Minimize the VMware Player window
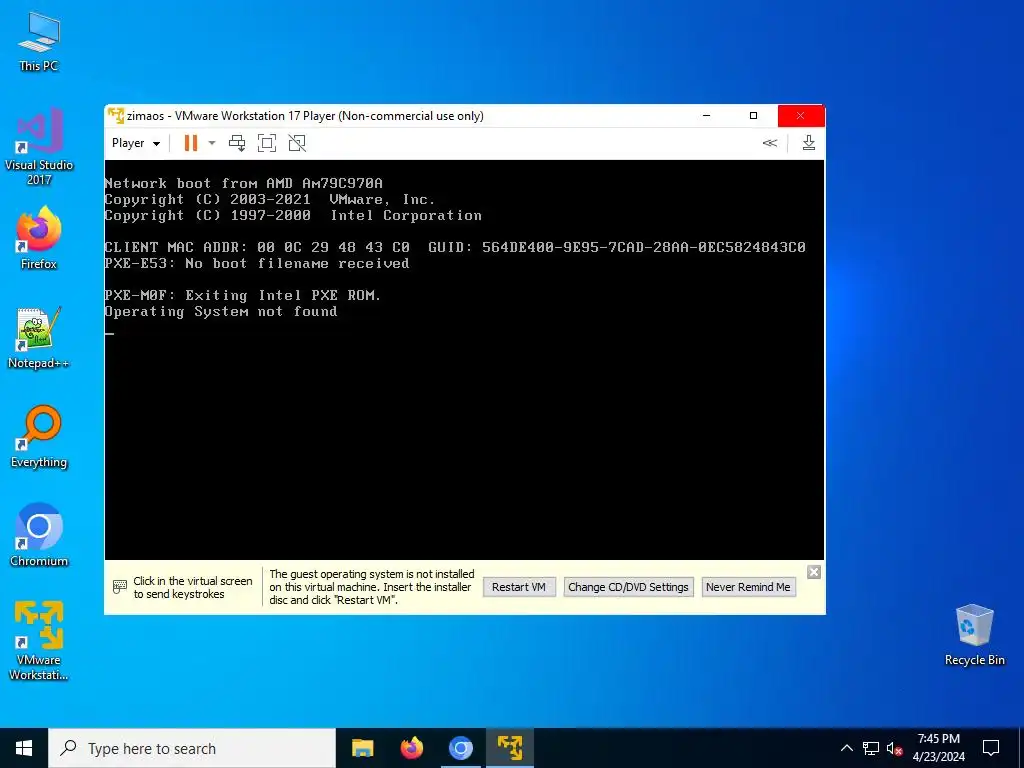This screenshot has height=768, width=1024. 706,116
